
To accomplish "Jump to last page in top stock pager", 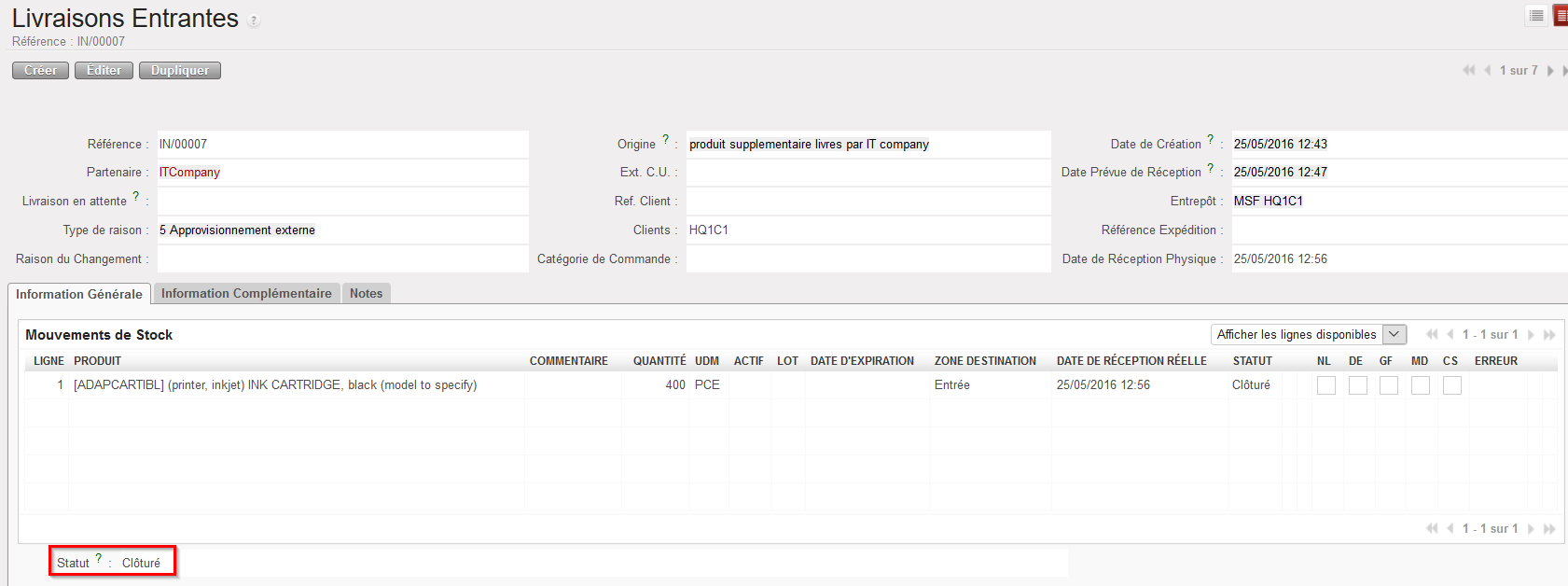I will point(1549,334).
